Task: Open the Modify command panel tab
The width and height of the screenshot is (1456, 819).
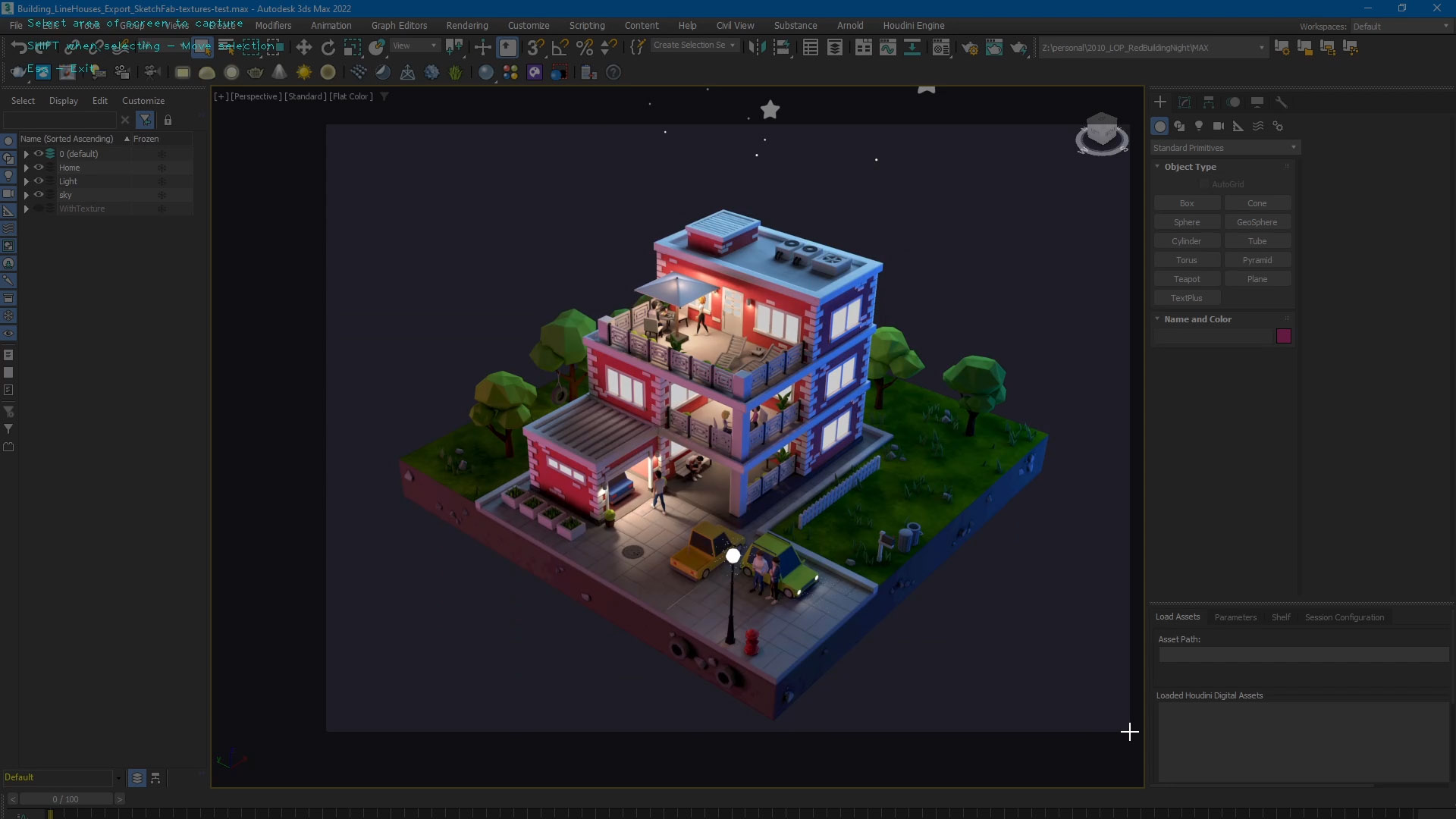Action: [1185, 102]
